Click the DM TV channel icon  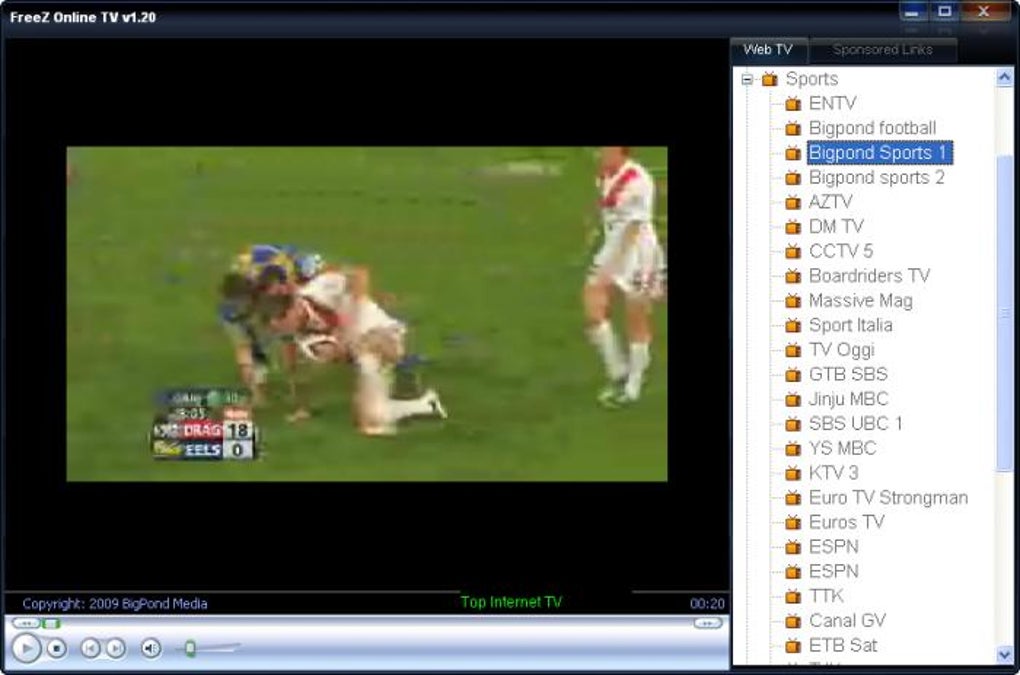793,227
